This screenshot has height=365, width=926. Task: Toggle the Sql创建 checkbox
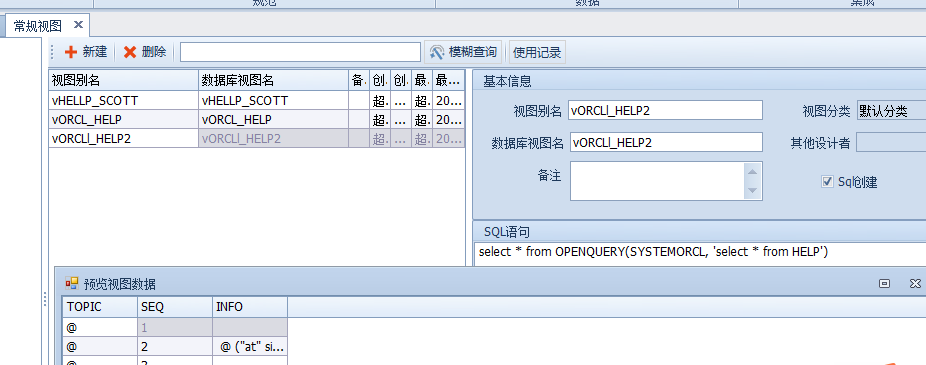827,182
